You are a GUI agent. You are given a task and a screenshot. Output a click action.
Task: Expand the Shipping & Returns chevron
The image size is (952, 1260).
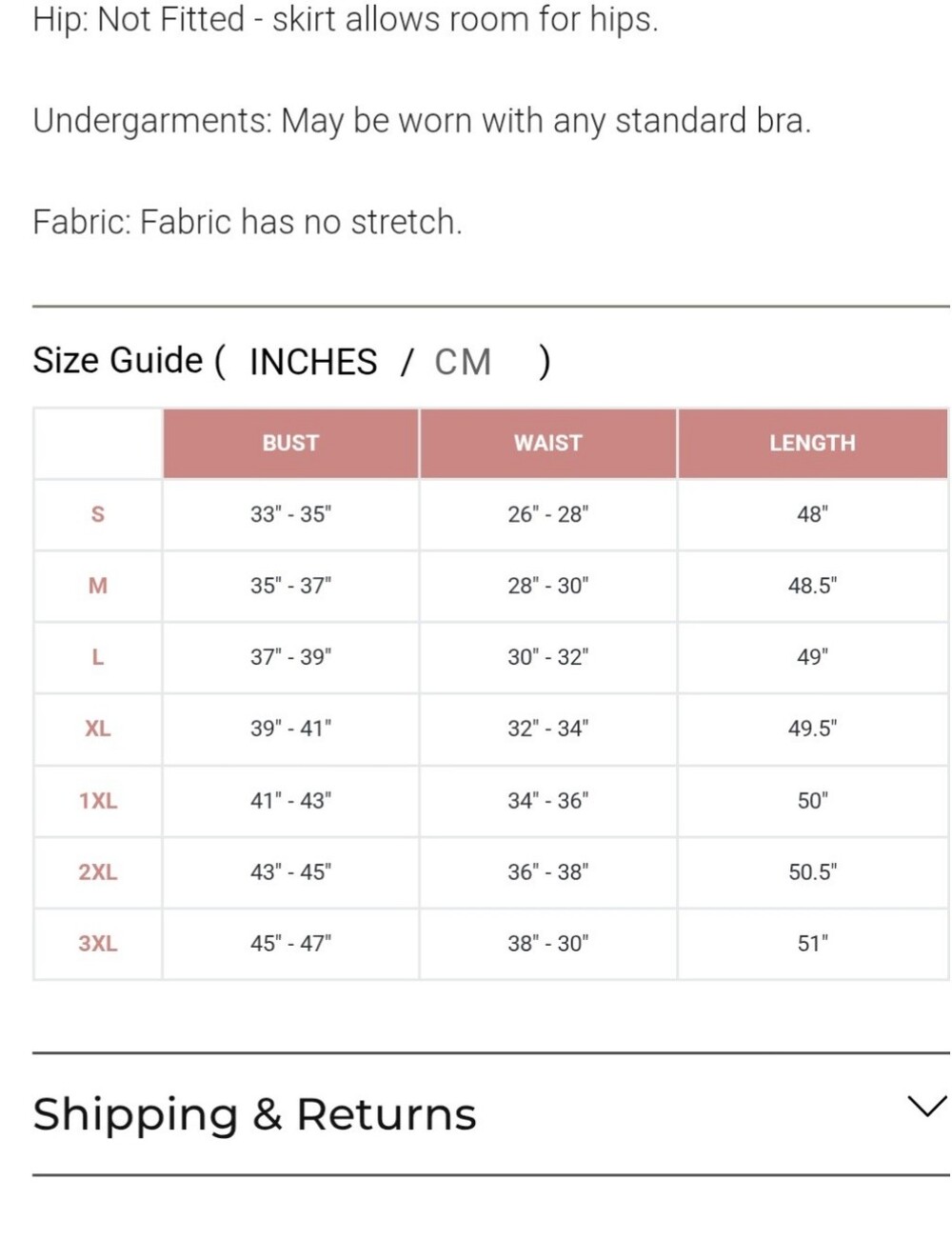[926, 1106]
